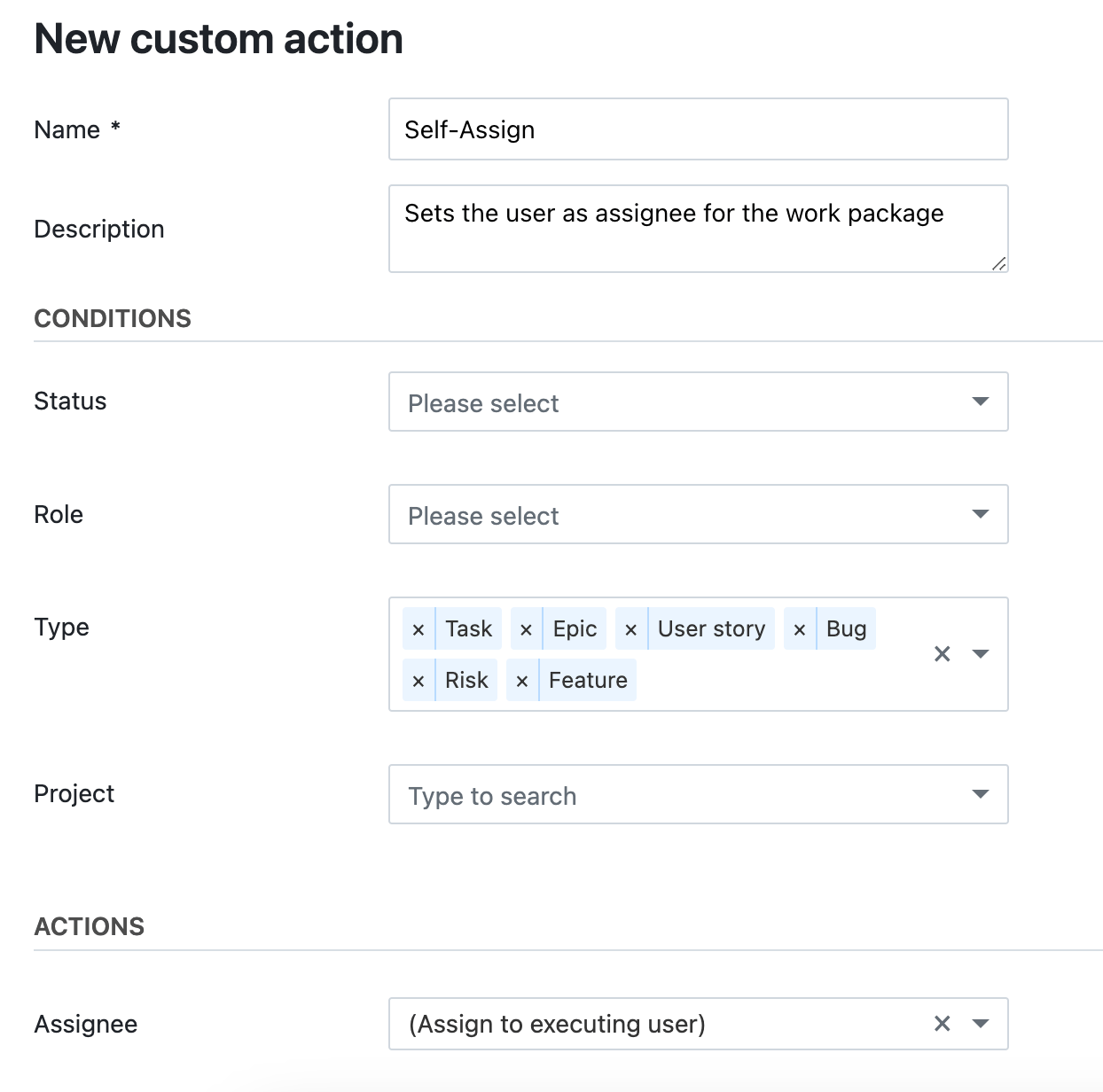Select the CONDITIONS section header
Image resolution: width=1103 pixels, height=1092 pixels.
coord(113,318)
